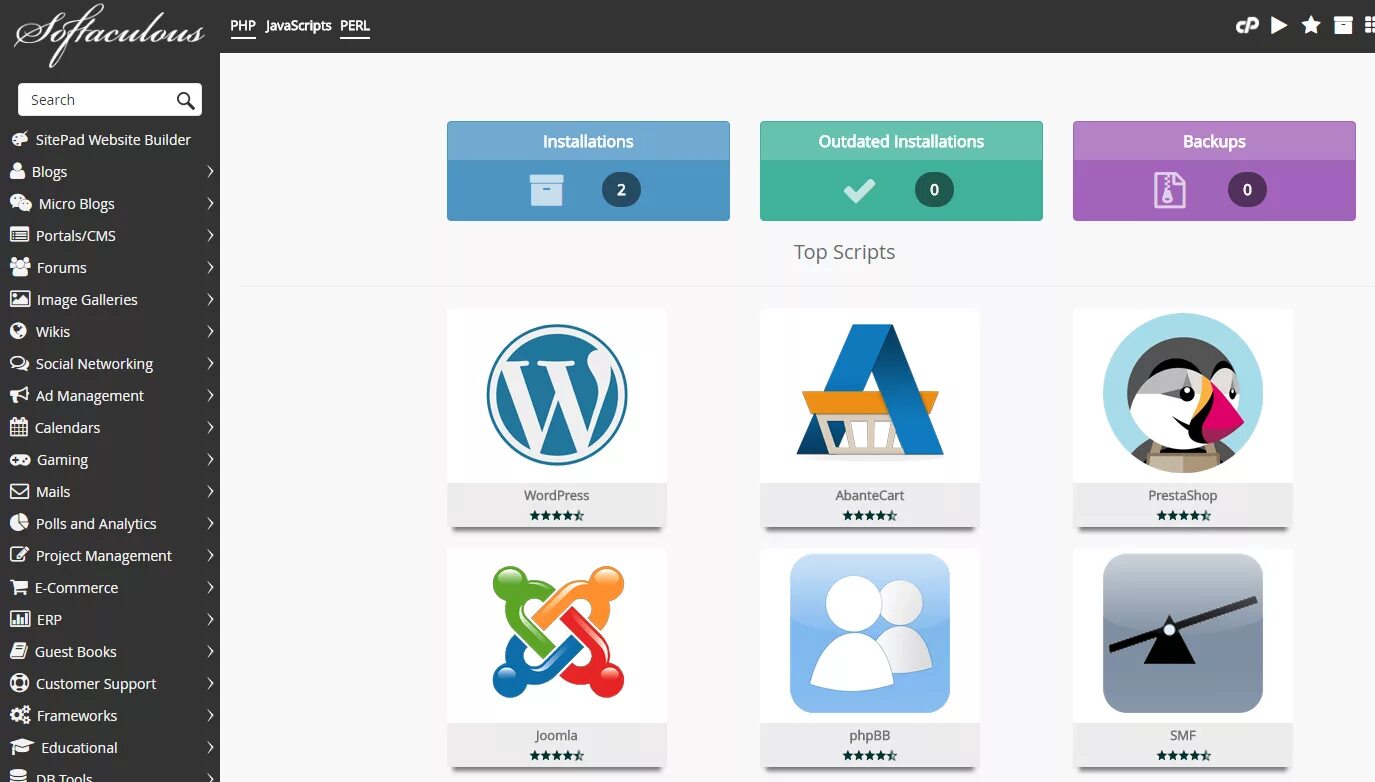Expand the Portals/CMS chevron
This screenshot has height=782, width=1375.
pos(210,235)
